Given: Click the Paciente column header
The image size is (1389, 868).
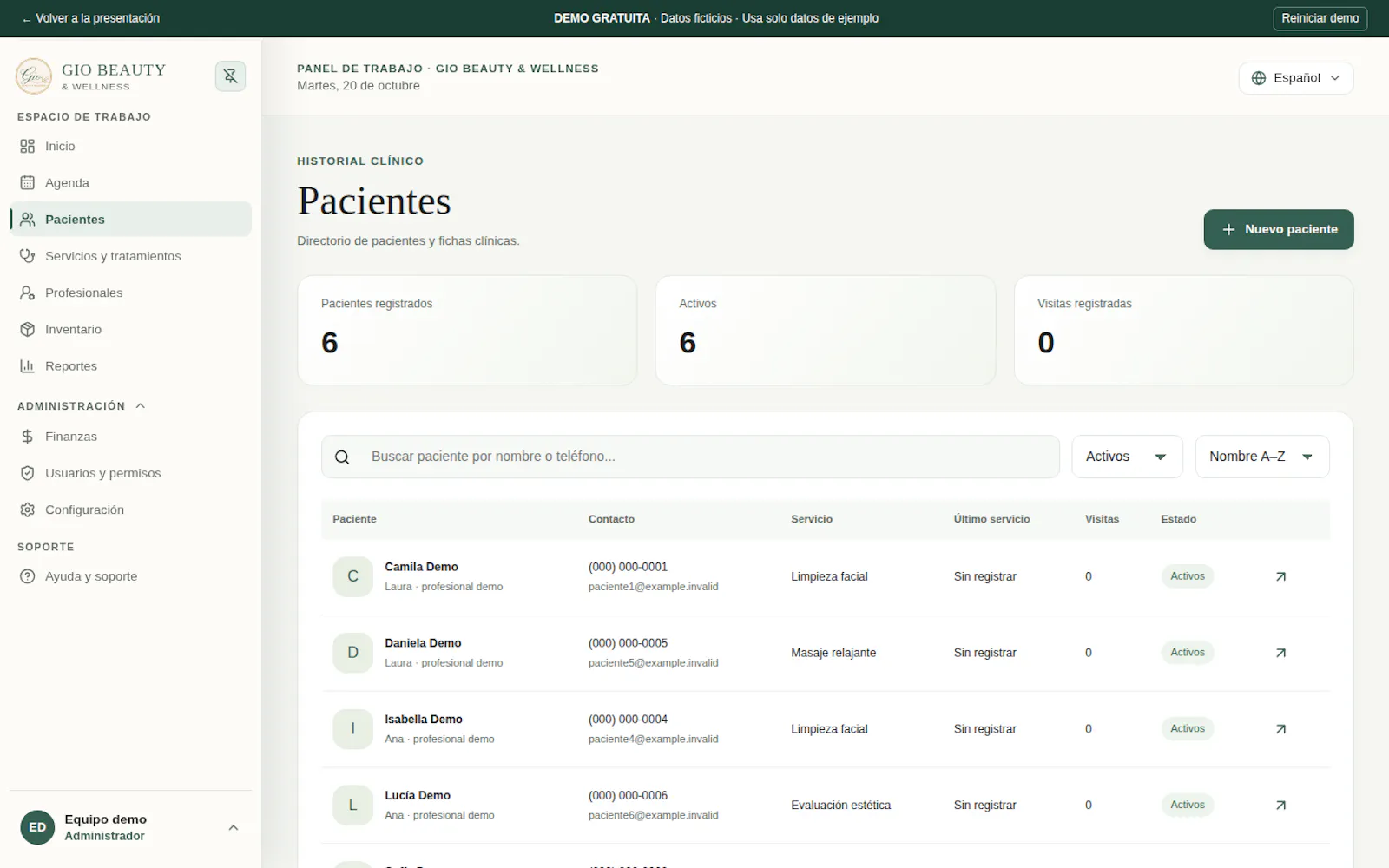Looking at the screenshot, I should pos(354,519).
